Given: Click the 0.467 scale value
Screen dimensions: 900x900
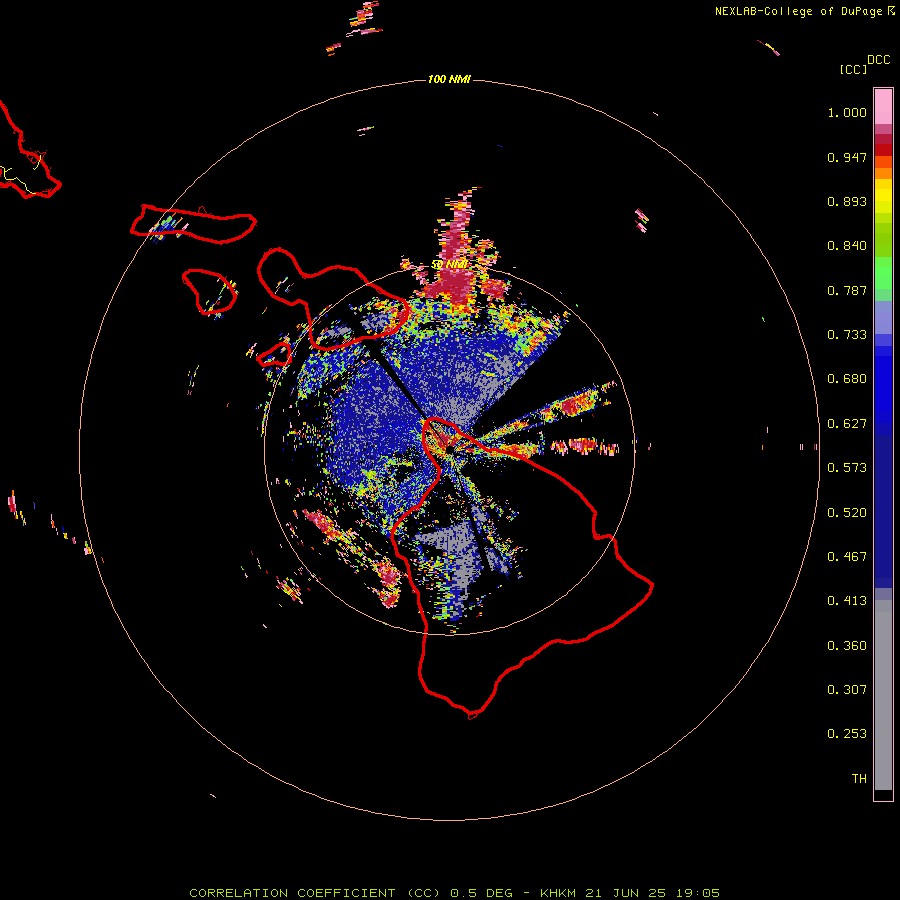Looking at the screenshot, I should pyautogui.click(x=847, y=557).
